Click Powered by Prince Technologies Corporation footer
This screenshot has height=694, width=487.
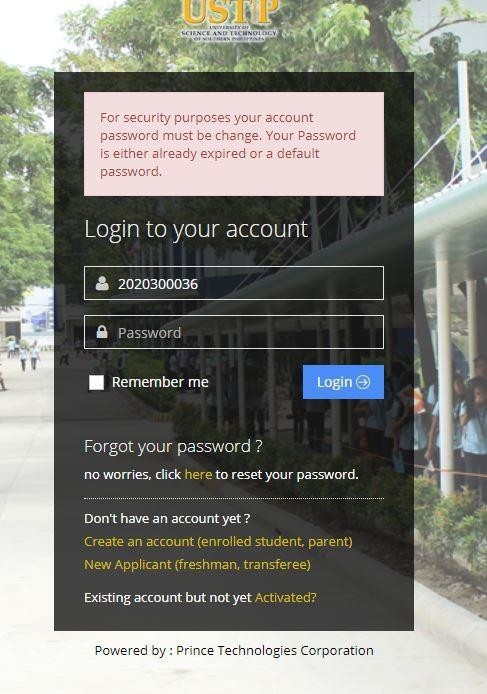[x=234, y=651]
